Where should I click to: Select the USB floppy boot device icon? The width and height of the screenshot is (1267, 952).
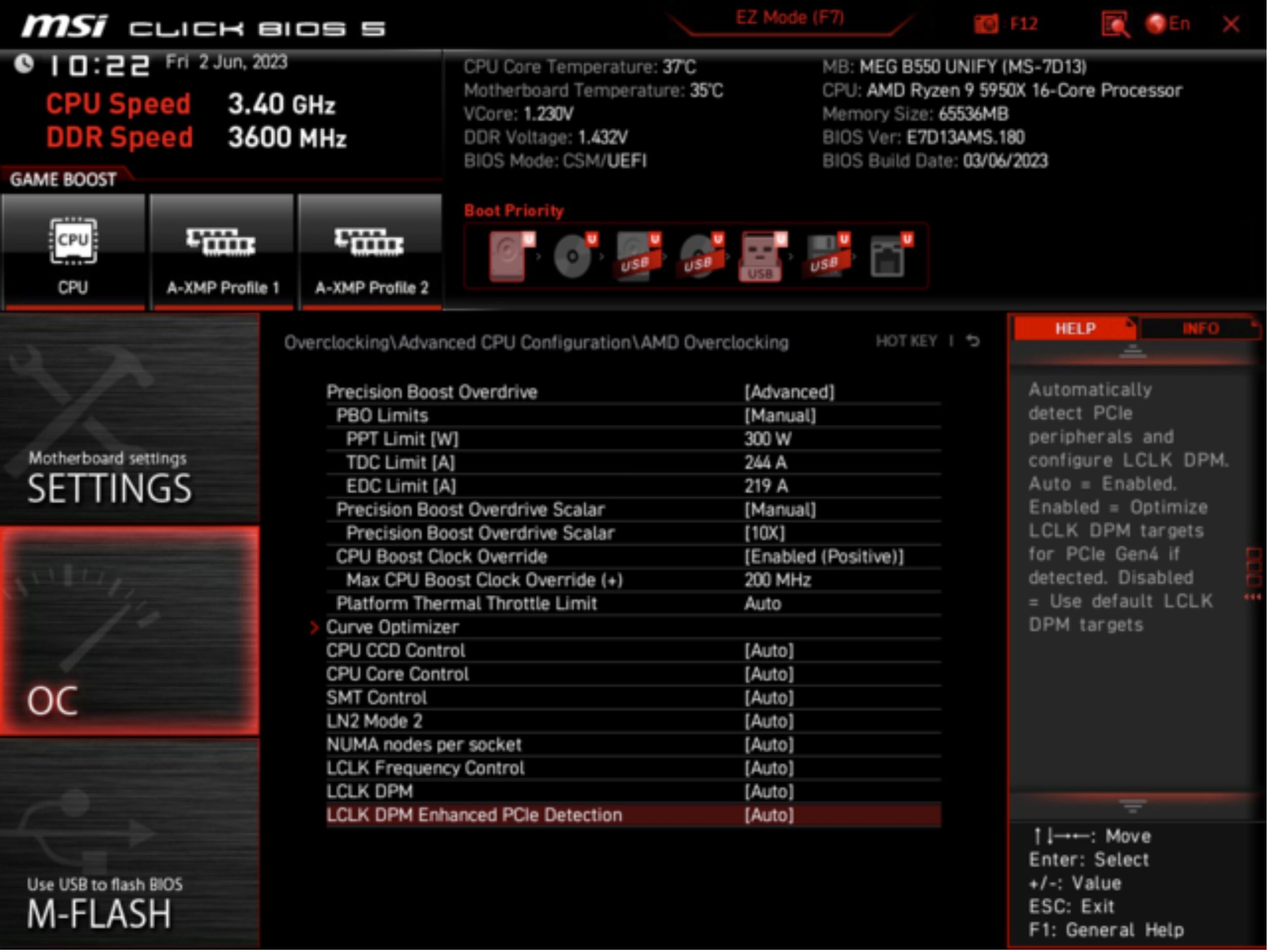click(827, 256)
